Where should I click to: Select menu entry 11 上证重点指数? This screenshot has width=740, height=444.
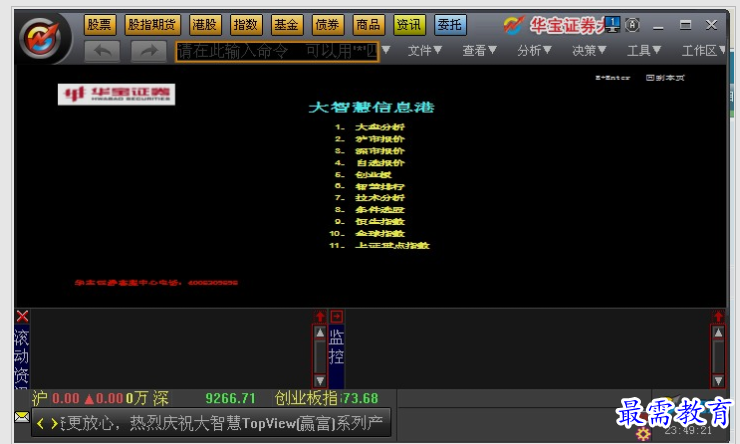(379, 245)
